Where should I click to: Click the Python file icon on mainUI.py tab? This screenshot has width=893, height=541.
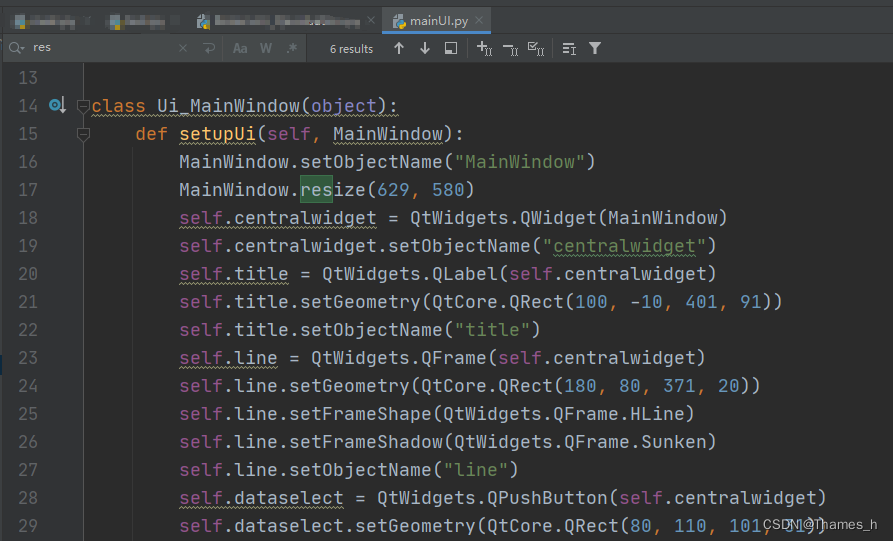click(399, 21)
